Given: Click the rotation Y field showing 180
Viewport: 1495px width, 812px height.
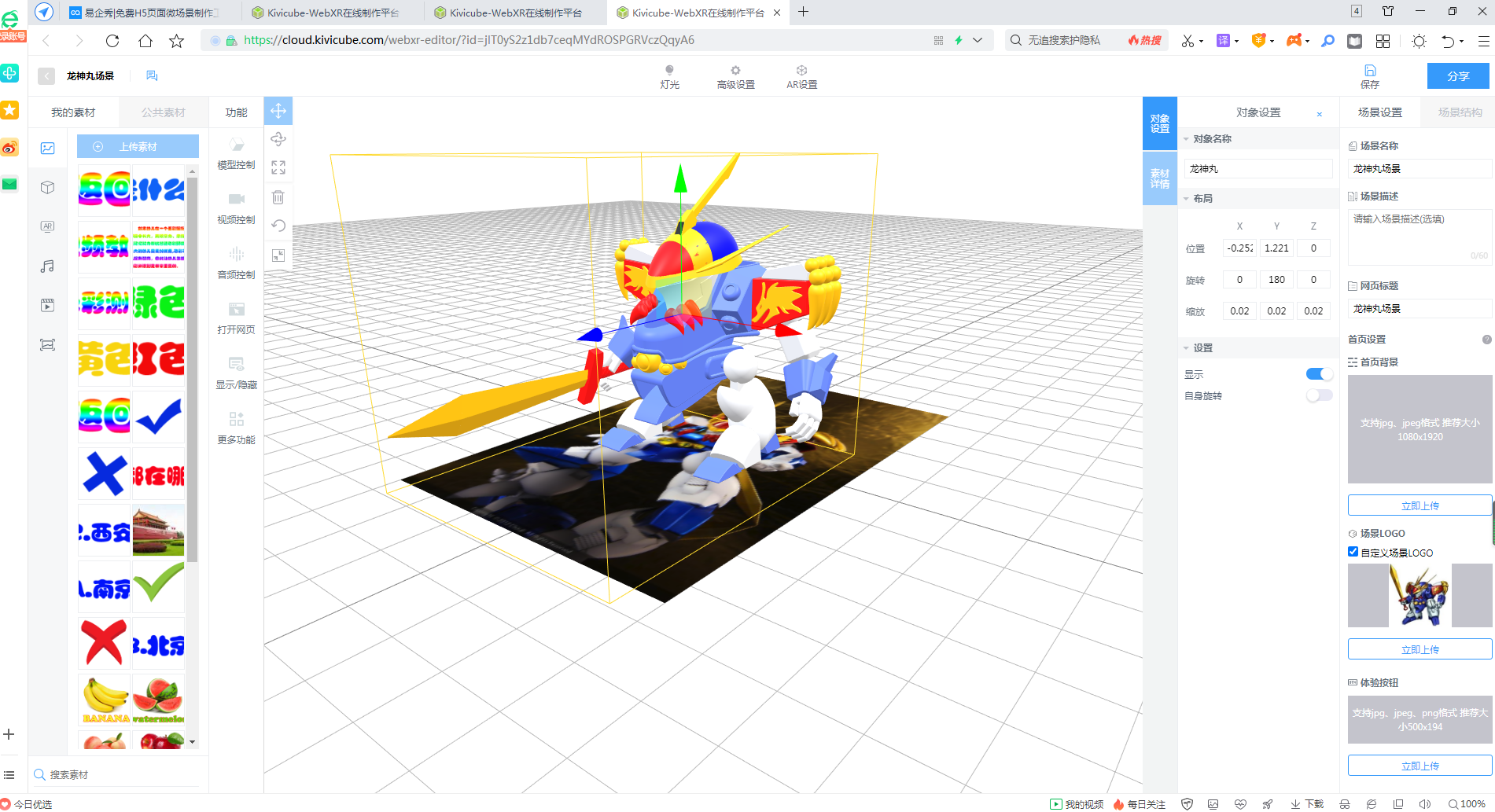Looking at the screenshot, I should tap(1276, 279).
